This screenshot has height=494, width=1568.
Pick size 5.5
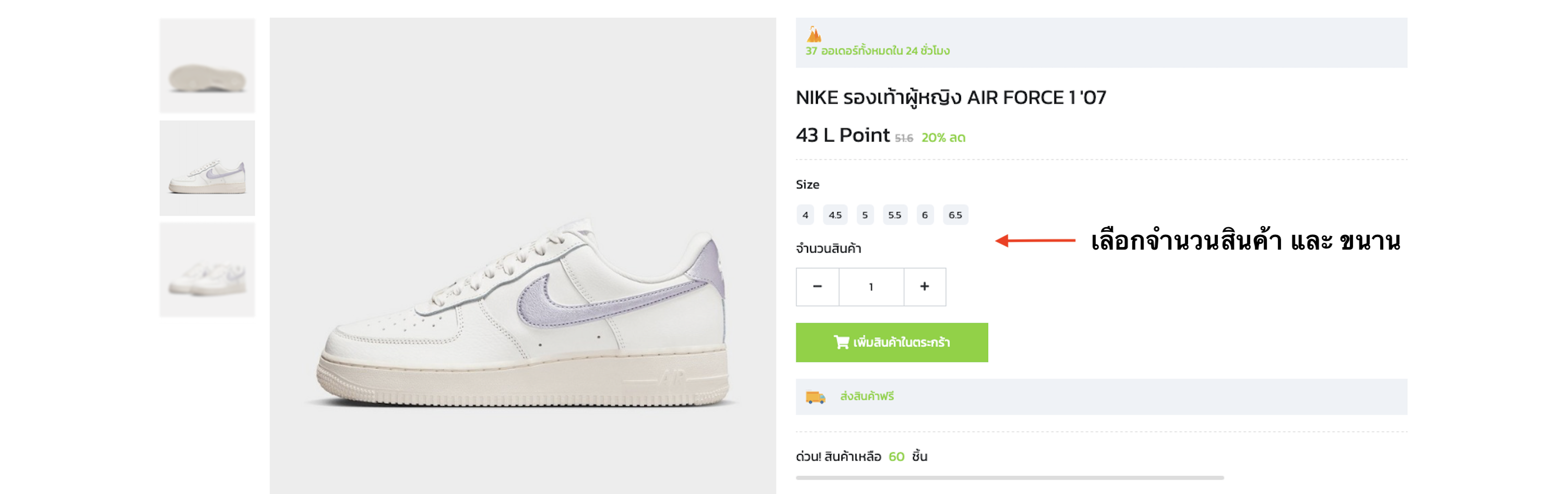[895, 215]
